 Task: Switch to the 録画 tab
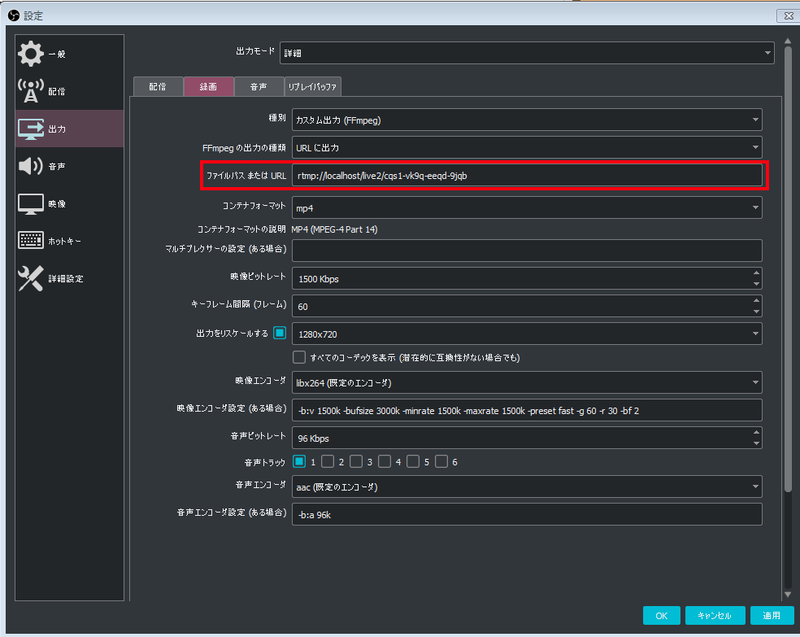coord(209,87)
